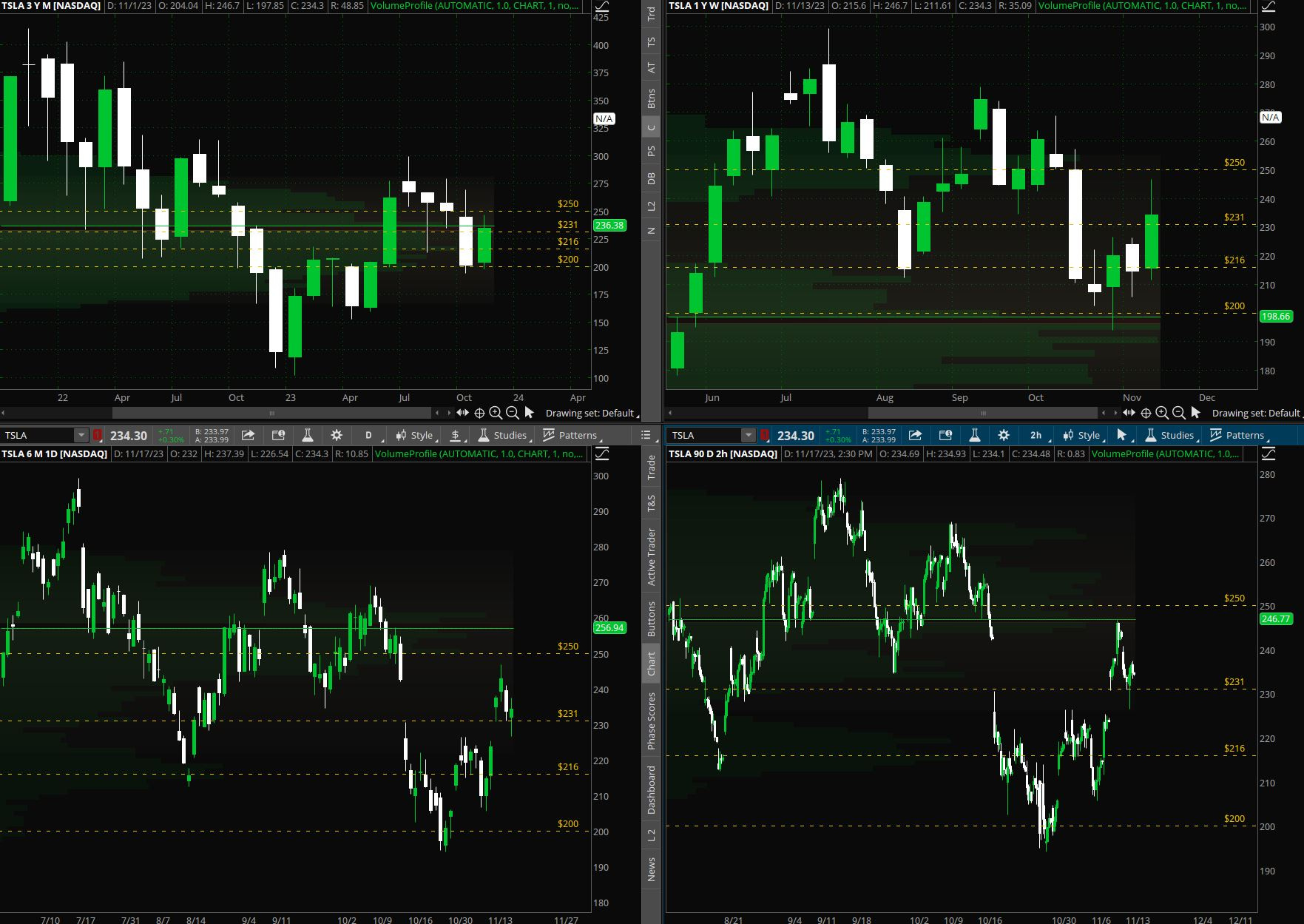Image resolution: width=1304 pixels, height=924 pixels.
Task: Zoom in on TSLA 3Y monthly chart
Action: pos(496,413)
